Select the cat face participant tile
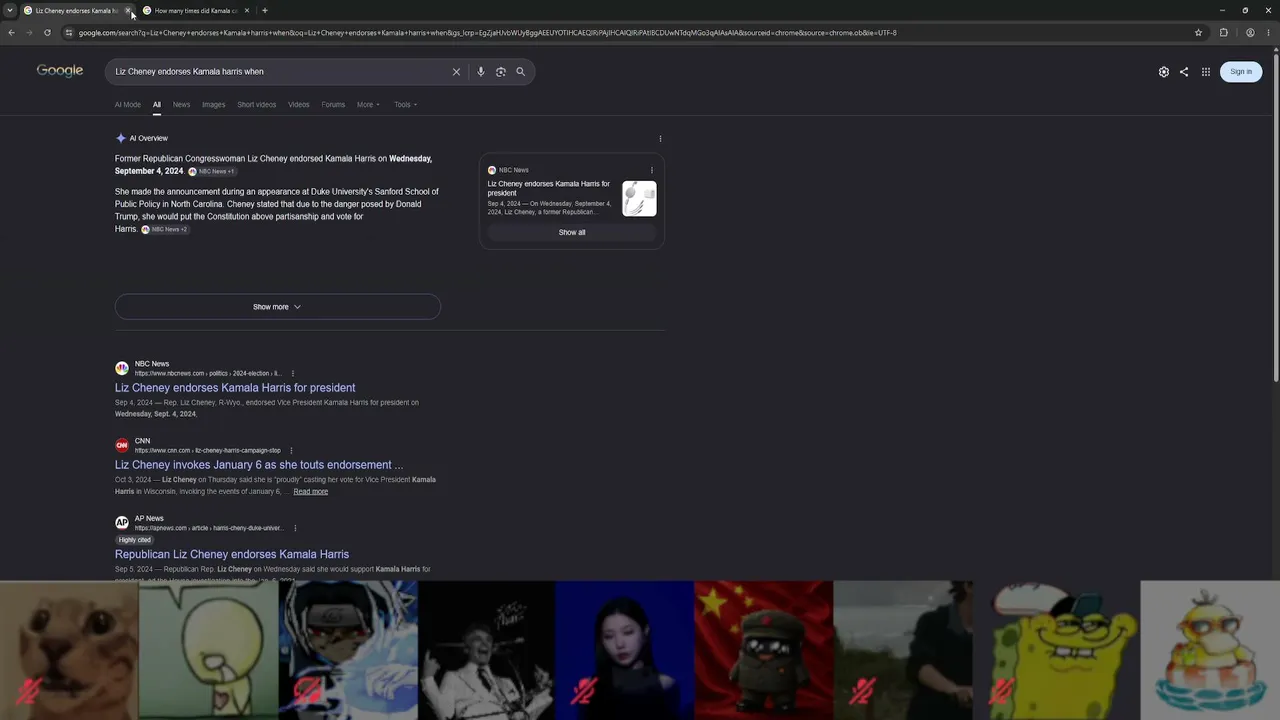 [69, 650]
